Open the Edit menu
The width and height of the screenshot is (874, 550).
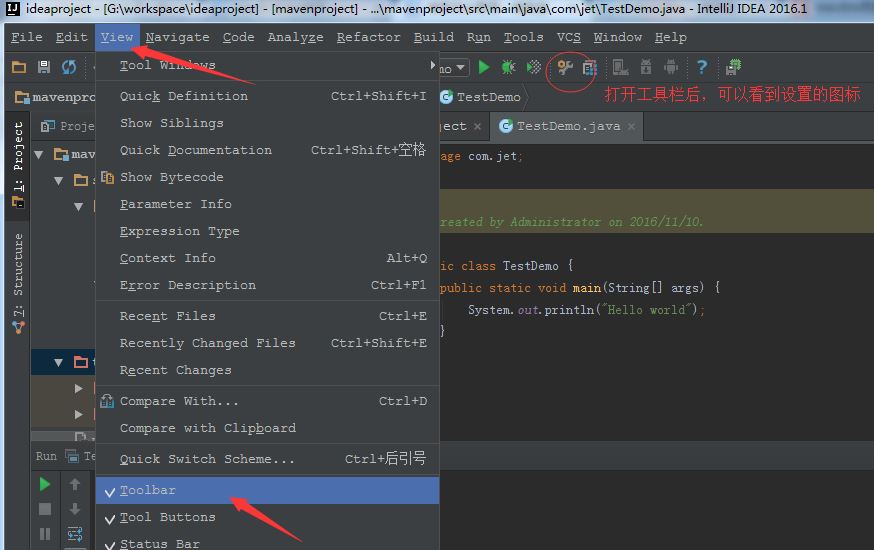[71, 37]
